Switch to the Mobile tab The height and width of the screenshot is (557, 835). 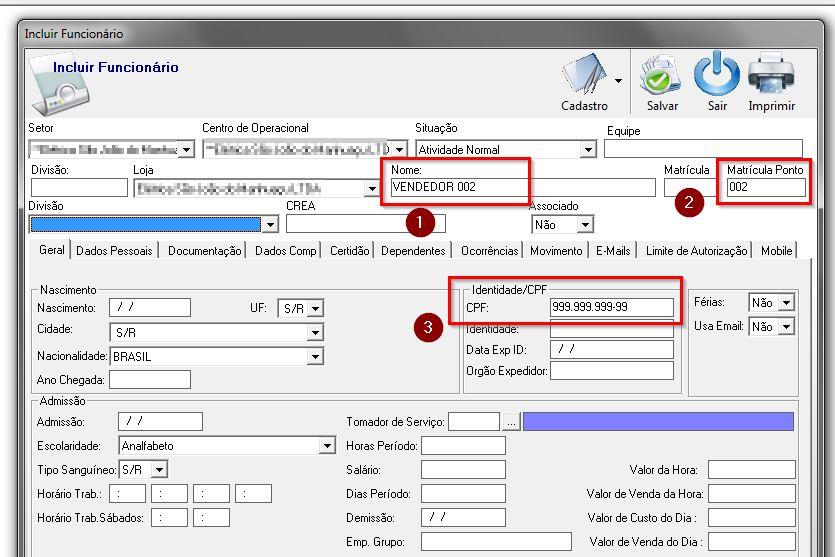pyautogui.click(x=776, y=251)
